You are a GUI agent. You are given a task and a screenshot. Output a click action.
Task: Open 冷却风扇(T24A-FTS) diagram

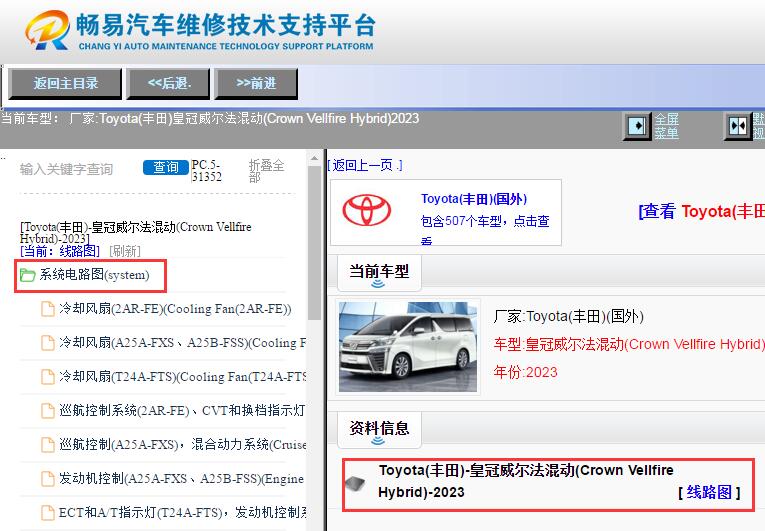point(183,377)
